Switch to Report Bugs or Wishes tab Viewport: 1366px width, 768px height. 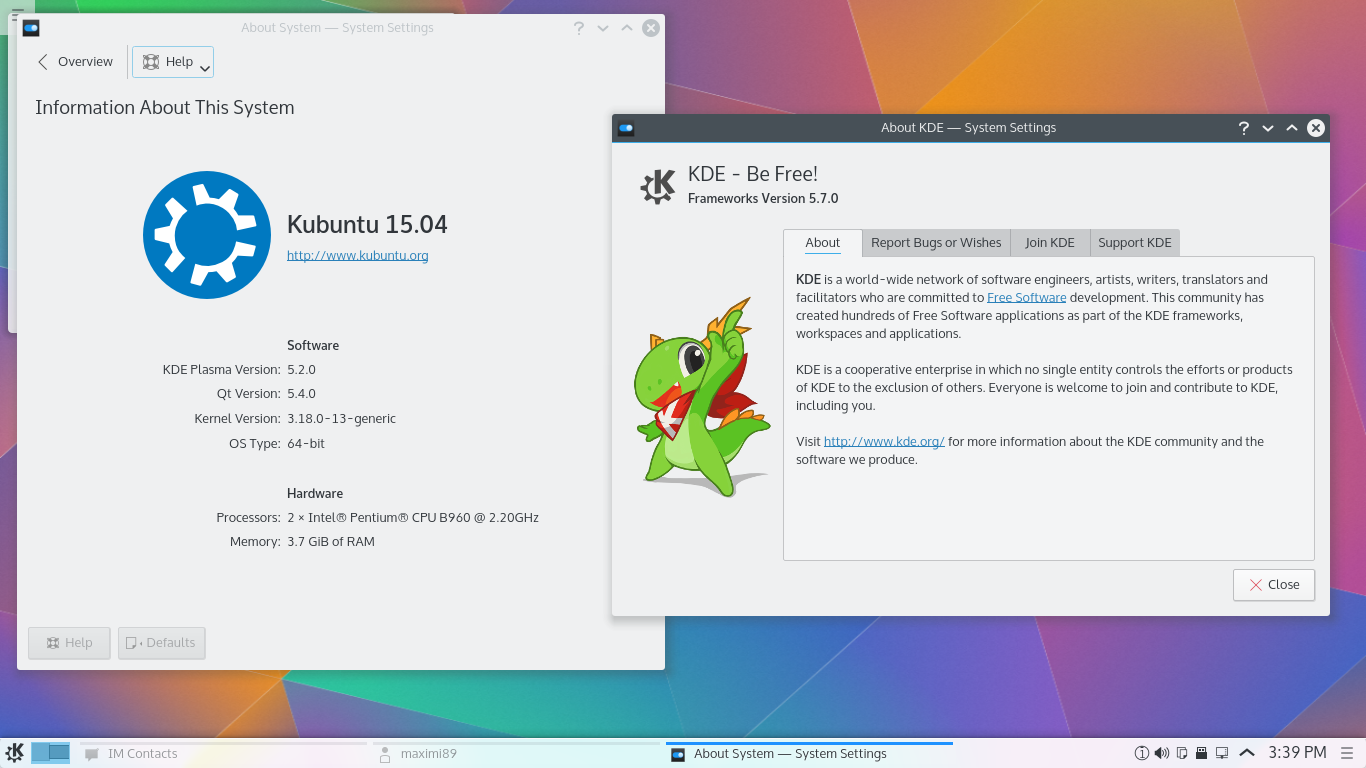(936, 243)
